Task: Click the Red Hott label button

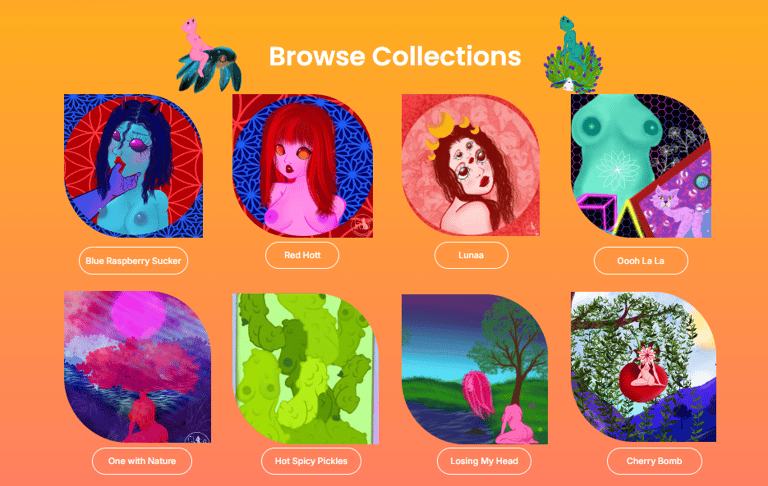Action: coord(302,255)
